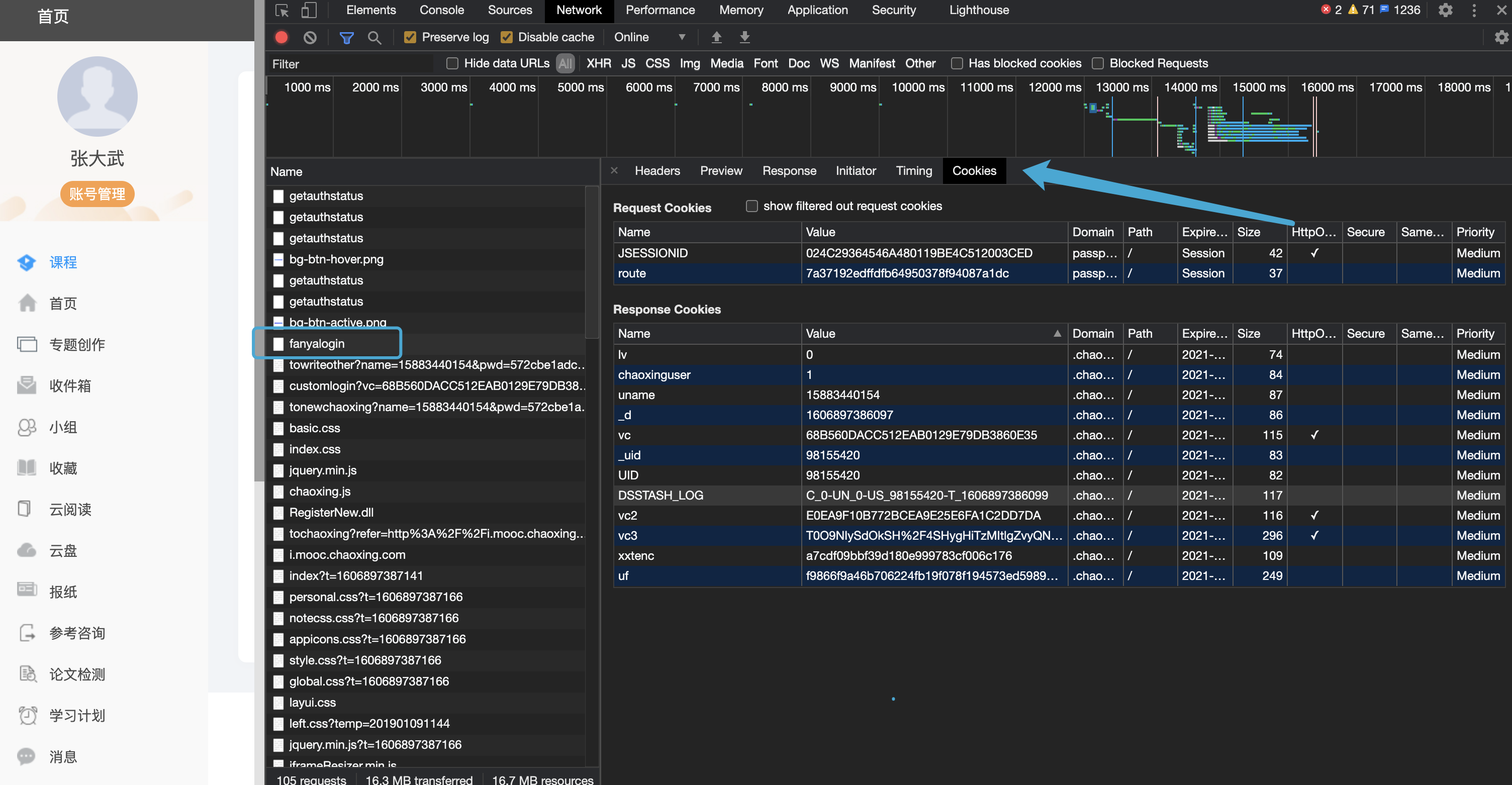The height and width of the screenshot is (785, 1512).
Task: Click the record network log button
Action: (281, 37)
